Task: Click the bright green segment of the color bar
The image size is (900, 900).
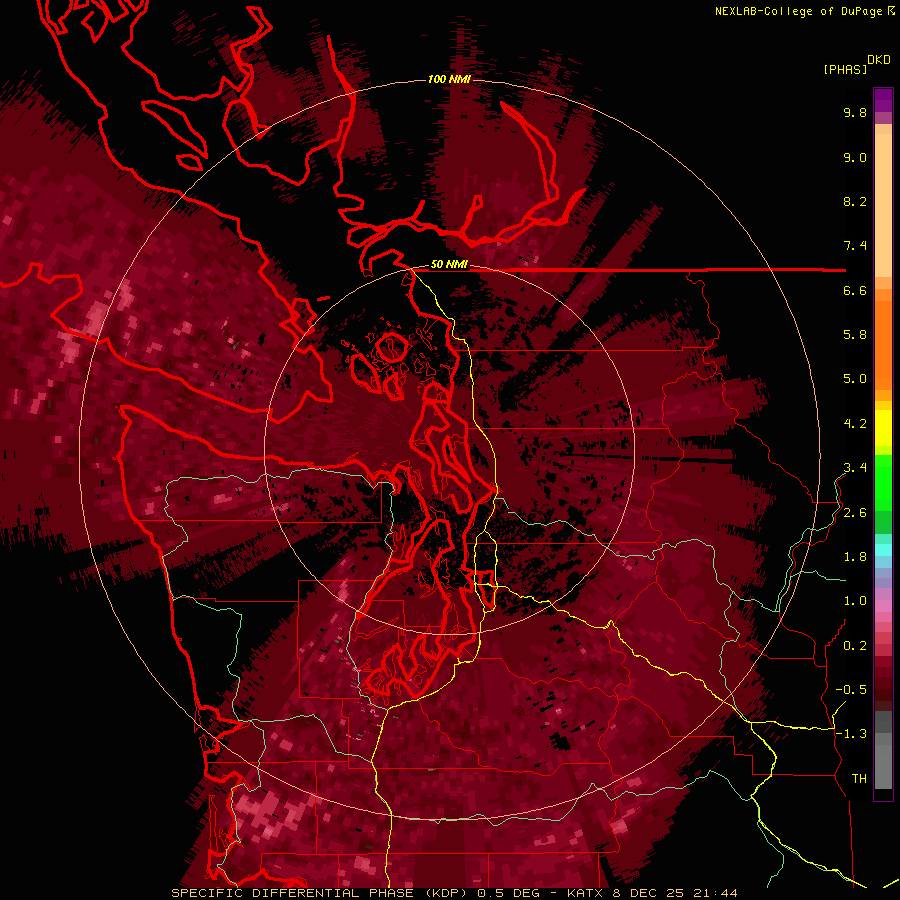Action: pos(883,482)
